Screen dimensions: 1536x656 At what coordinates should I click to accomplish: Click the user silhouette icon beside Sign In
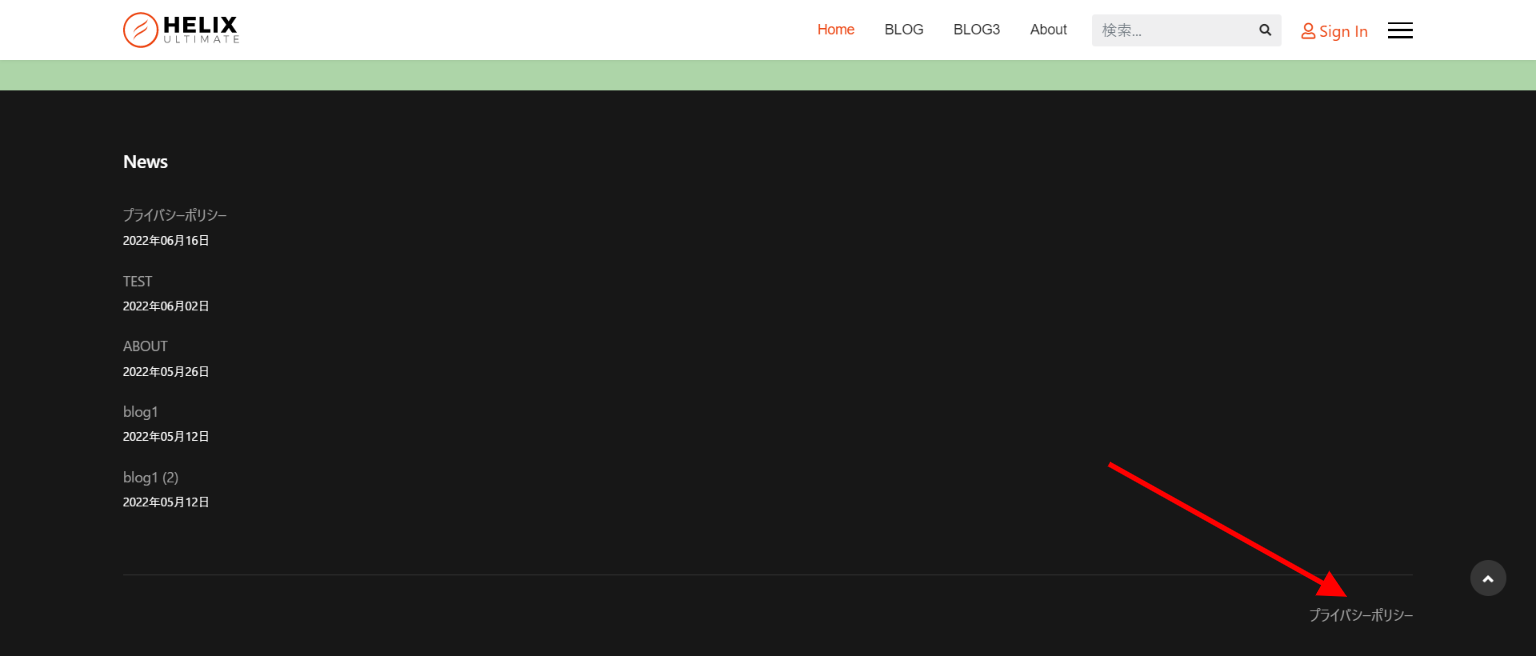1307,31
